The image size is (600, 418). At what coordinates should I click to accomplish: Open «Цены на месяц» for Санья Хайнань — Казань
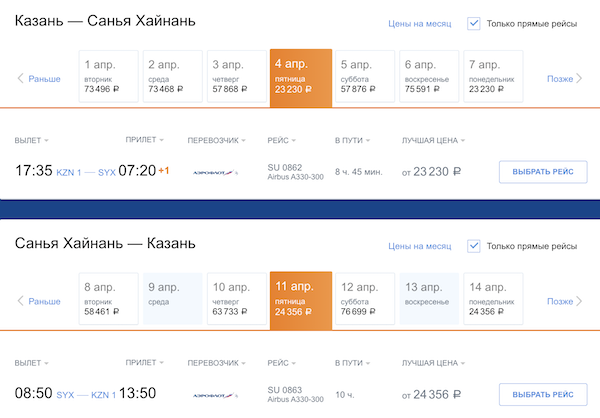coord(420,246)
